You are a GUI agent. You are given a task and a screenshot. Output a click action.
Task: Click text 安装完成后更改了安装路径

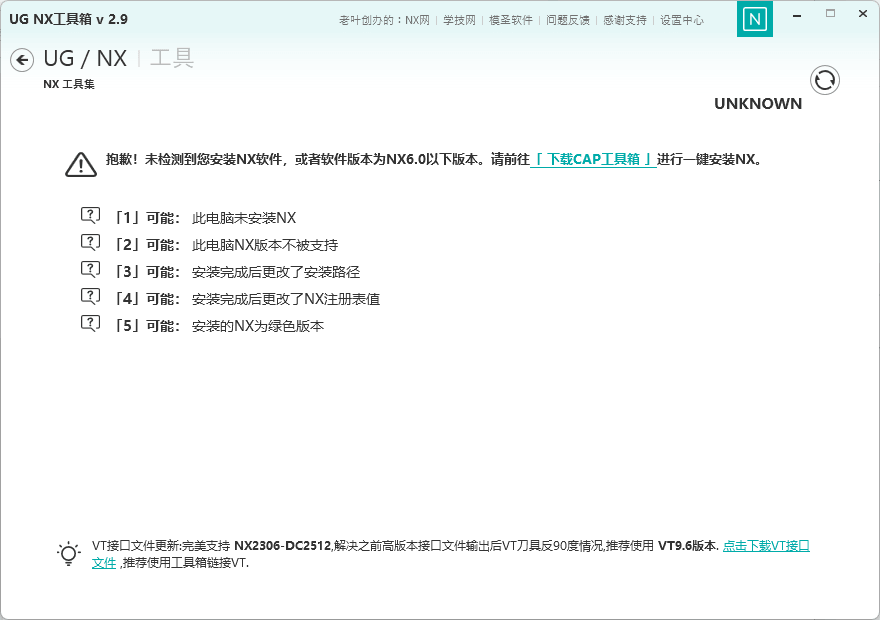click(x=276, y=272)
